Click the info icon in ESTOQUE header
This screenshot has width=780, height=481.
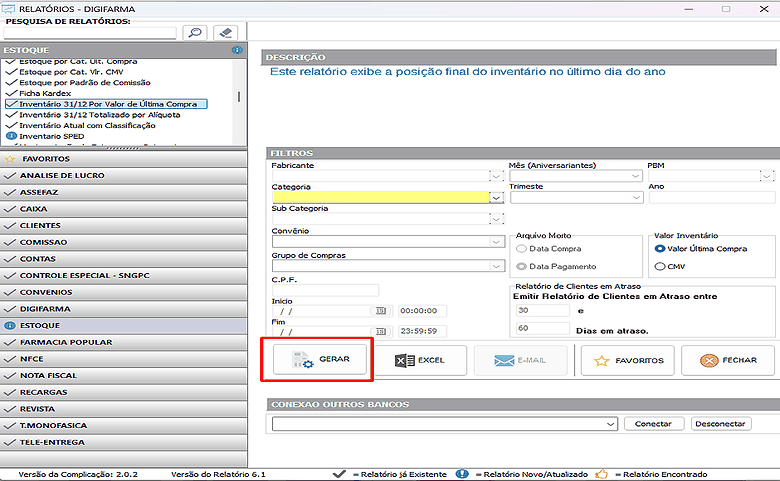pos(237,50)
